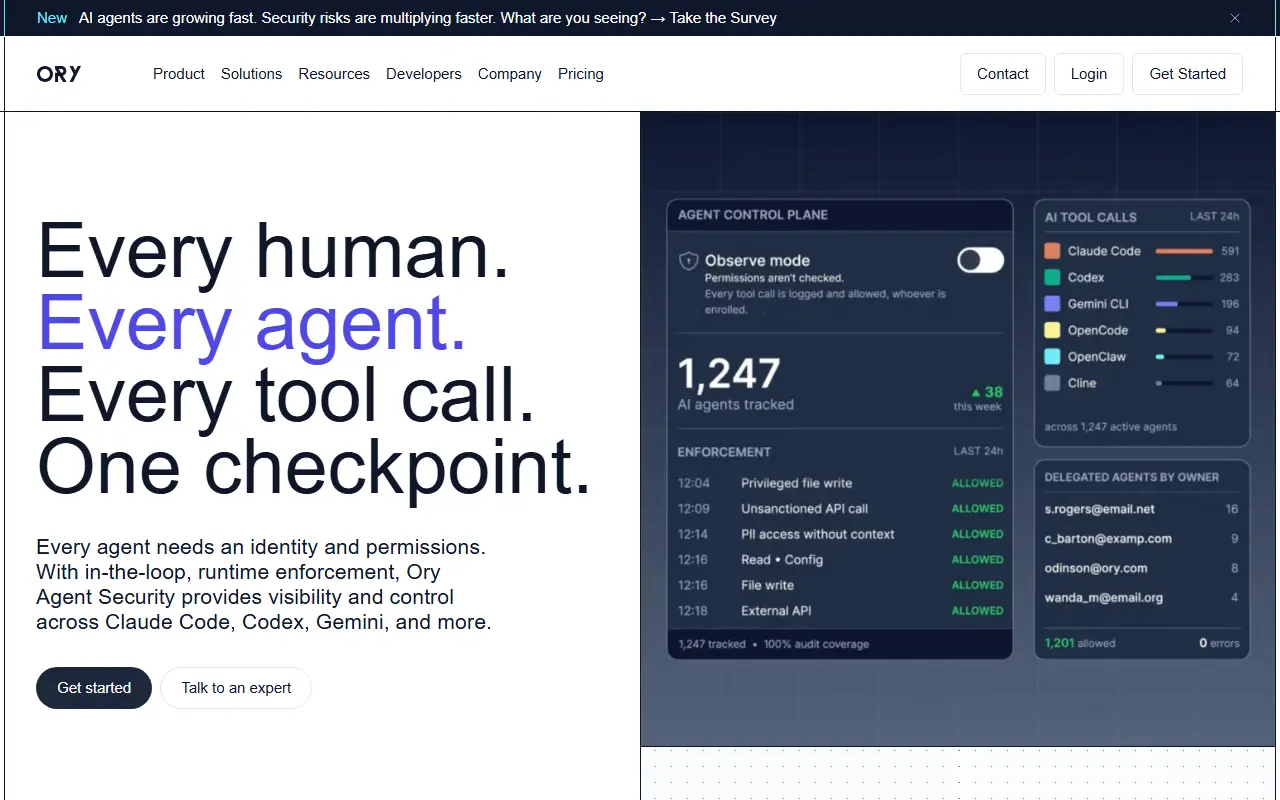Toggle the Observe mode switch
1280x800 pixels.
(980, 261)
